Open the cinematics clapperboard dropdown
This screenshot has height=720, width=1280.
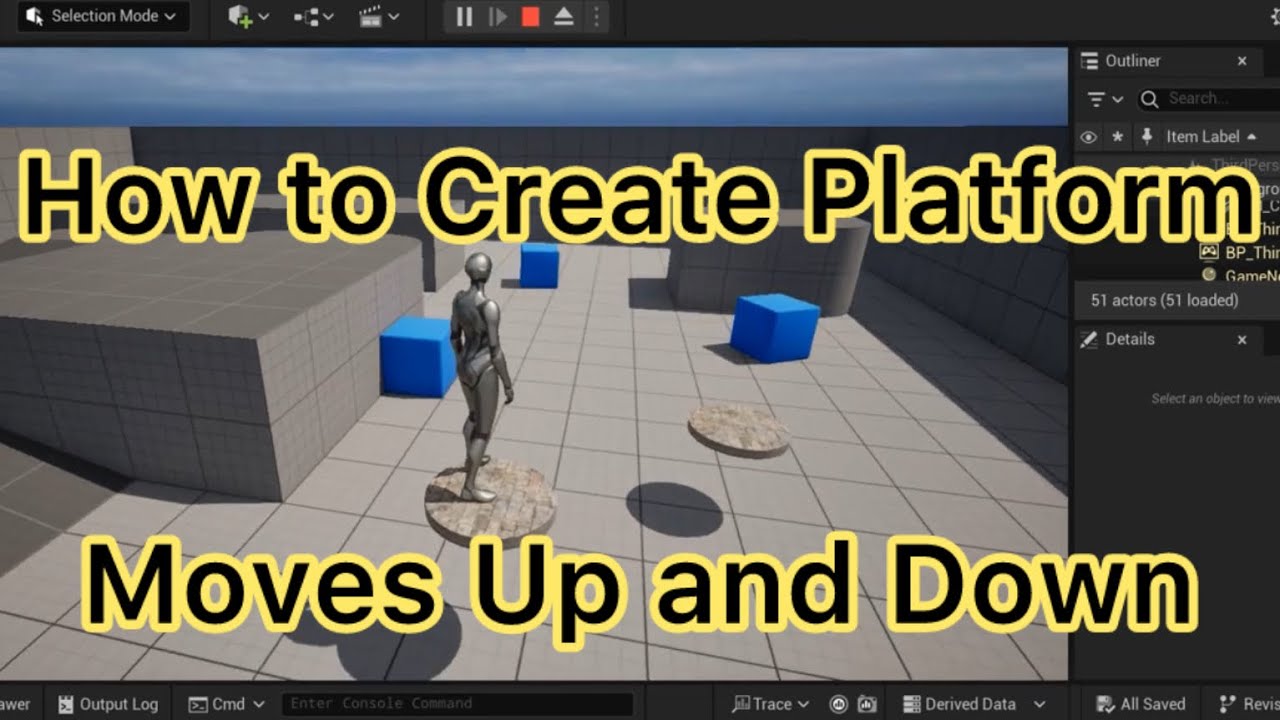(x=379, y=17)
